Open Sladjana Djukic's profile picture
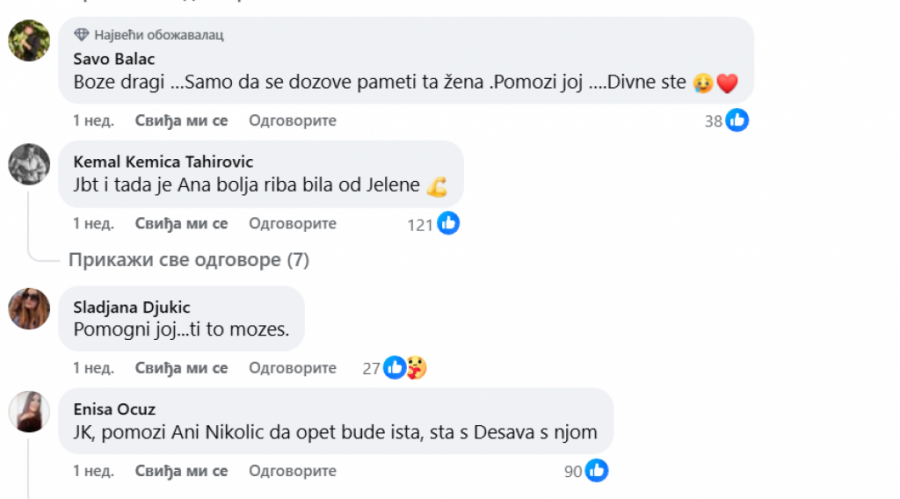The image size is (900, 499). (29, 308)
